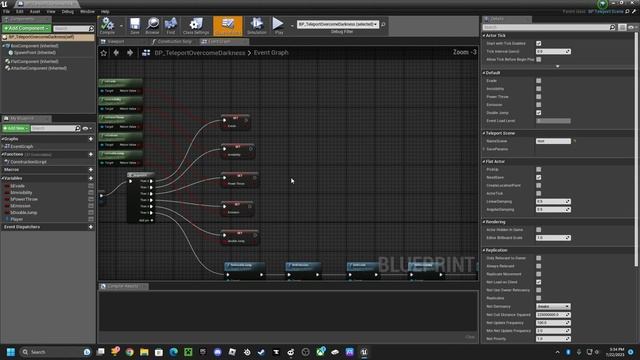Click the grid icon before breadcrumb

146,53
